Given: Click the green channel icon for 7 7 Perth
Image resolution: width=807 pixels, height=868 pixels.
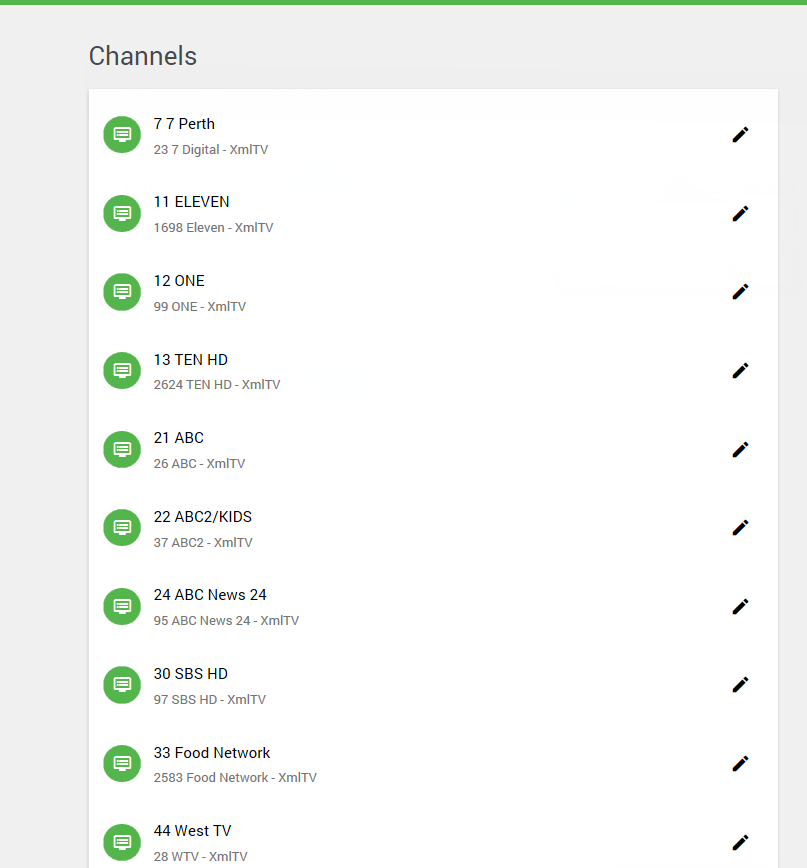Looking at the screenshot, I should point(121,134).
